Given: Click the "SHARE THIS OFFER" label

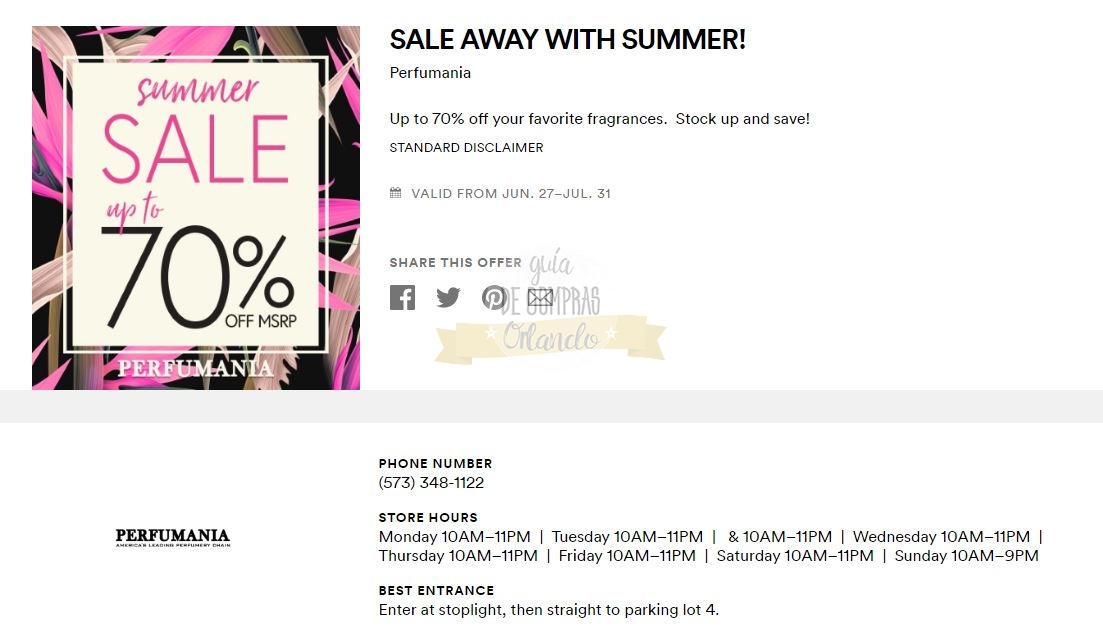Looking at the screenshot, I should 455,262.
